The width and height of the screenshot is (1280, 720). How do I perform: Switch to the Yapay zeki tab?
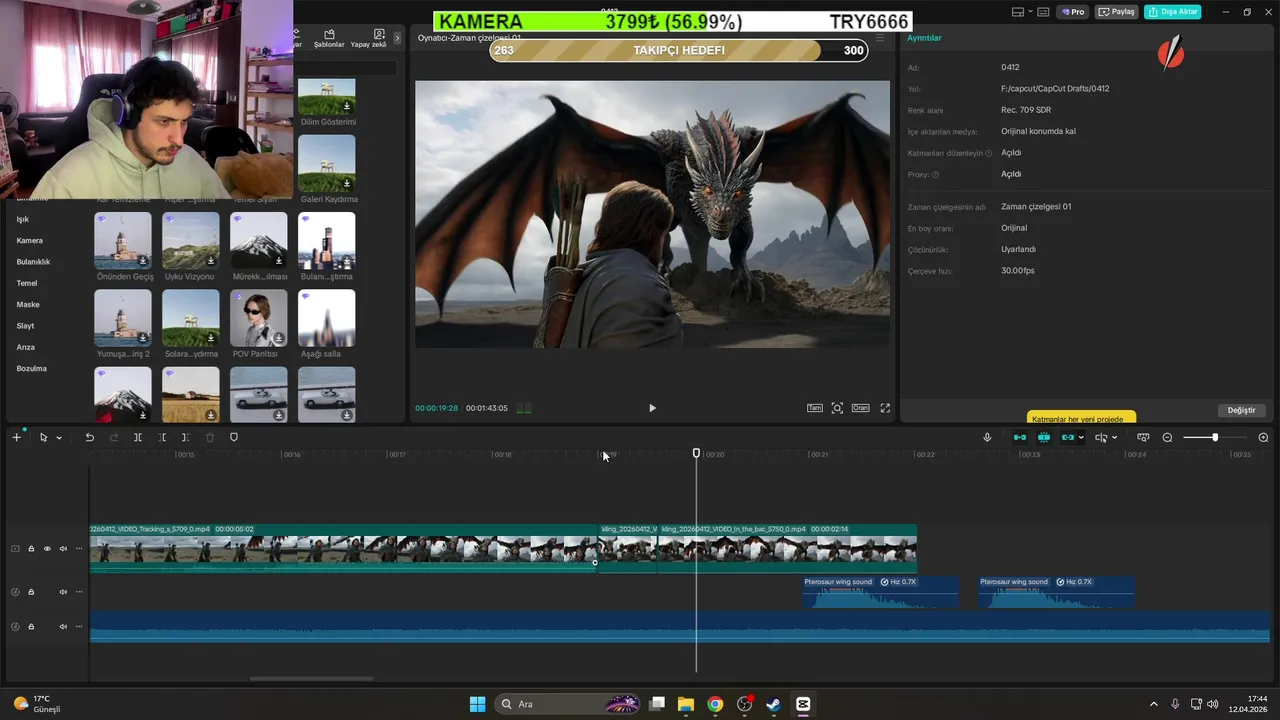click(x=368, y=39)
